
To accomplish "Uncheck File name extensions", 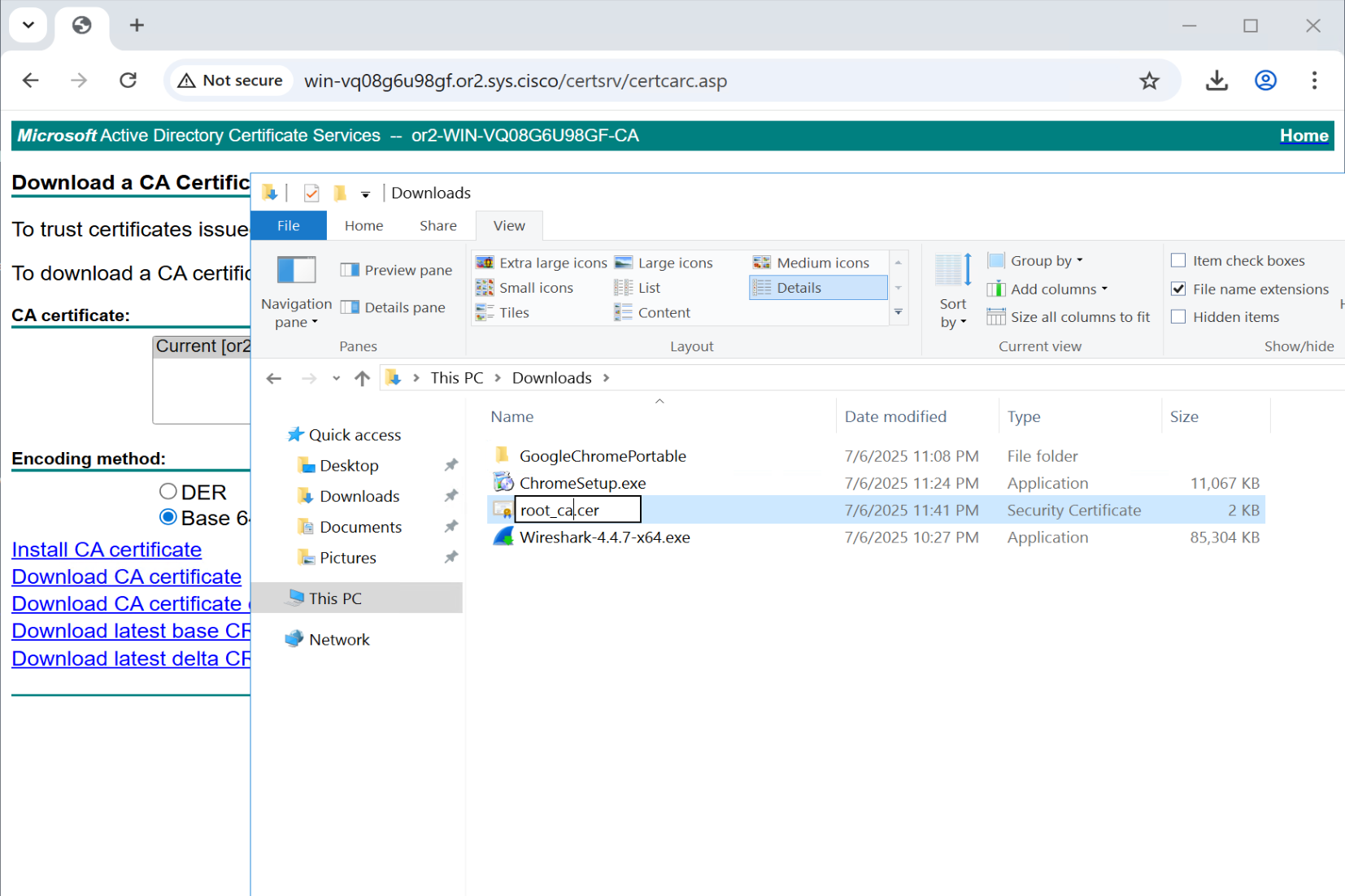I will pos(1178,289).
